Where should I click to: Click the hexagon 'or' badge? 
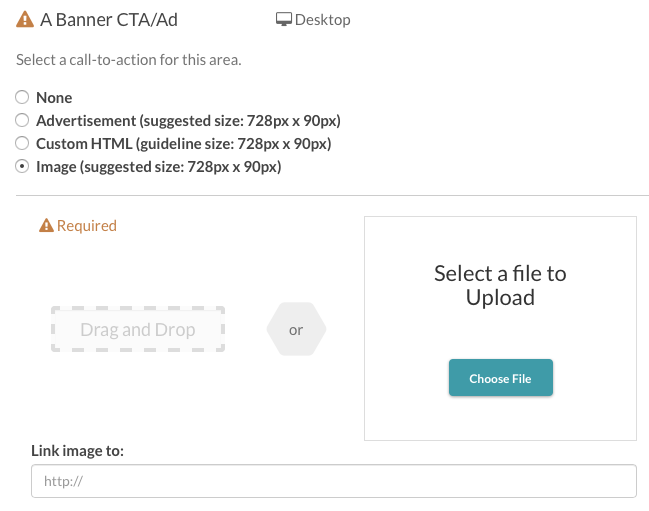pos(296,329)
